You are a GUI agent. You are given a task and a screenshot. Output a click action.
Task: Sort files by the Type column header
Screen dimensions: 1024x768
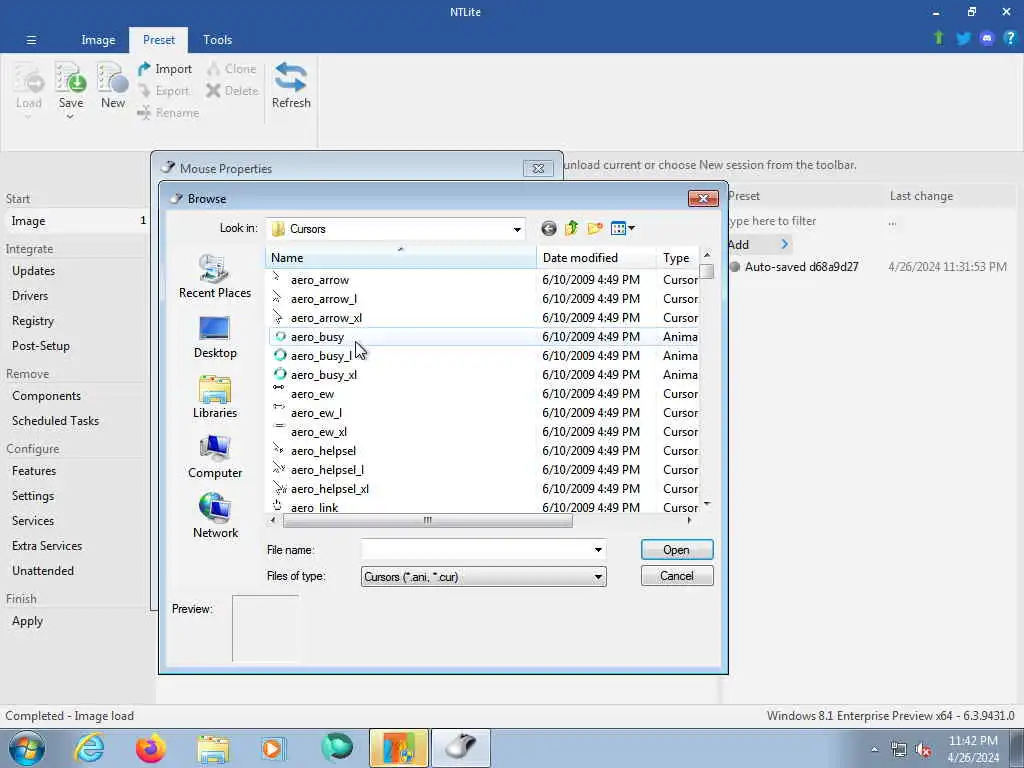pyautogui.click(x=678, y=258)
